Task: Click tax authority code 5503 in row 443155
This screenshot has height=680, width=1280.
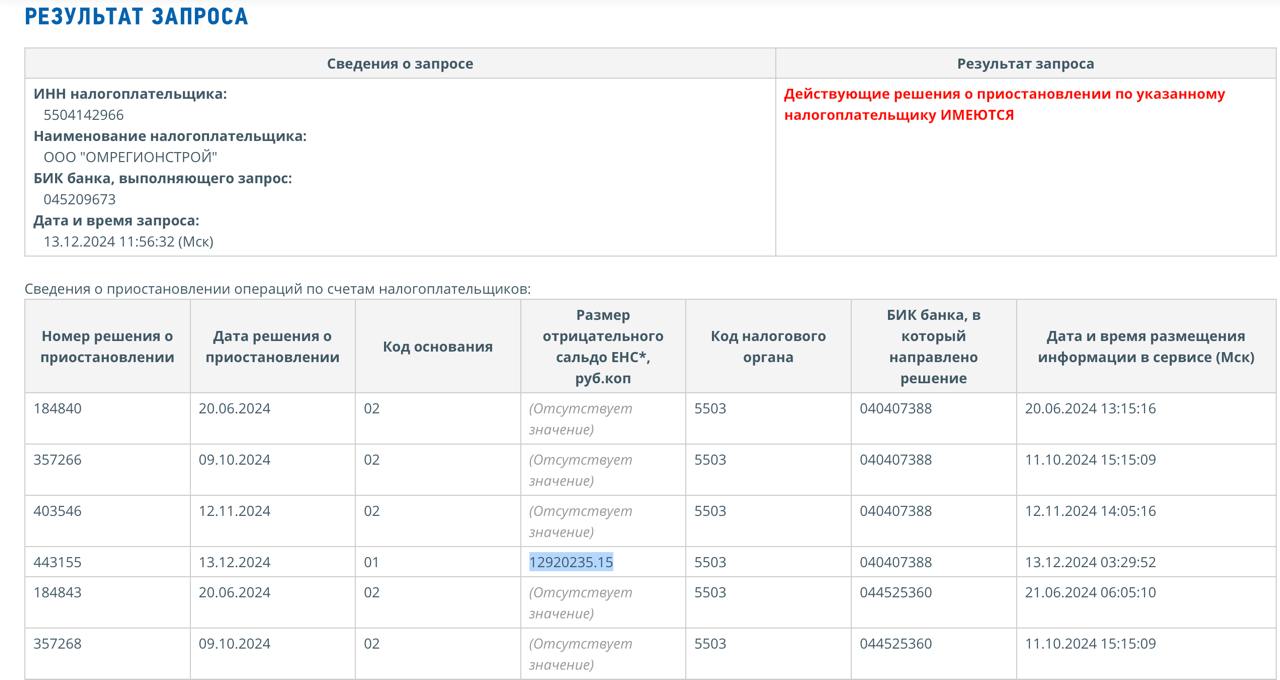Action: pyautogui.click(x=710, y=561)
